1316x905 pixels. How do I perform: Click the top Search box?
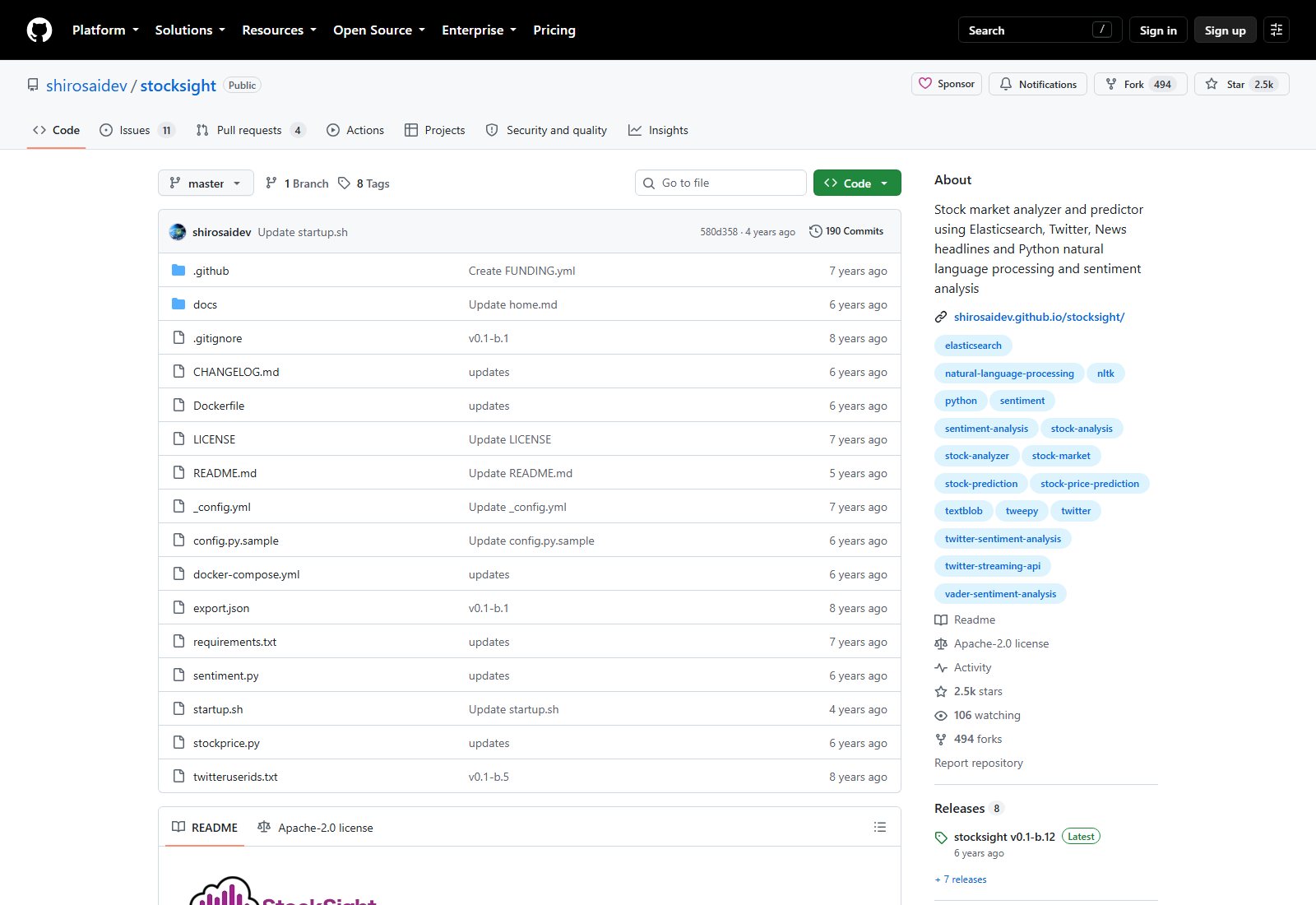[x=1040, y=30]
